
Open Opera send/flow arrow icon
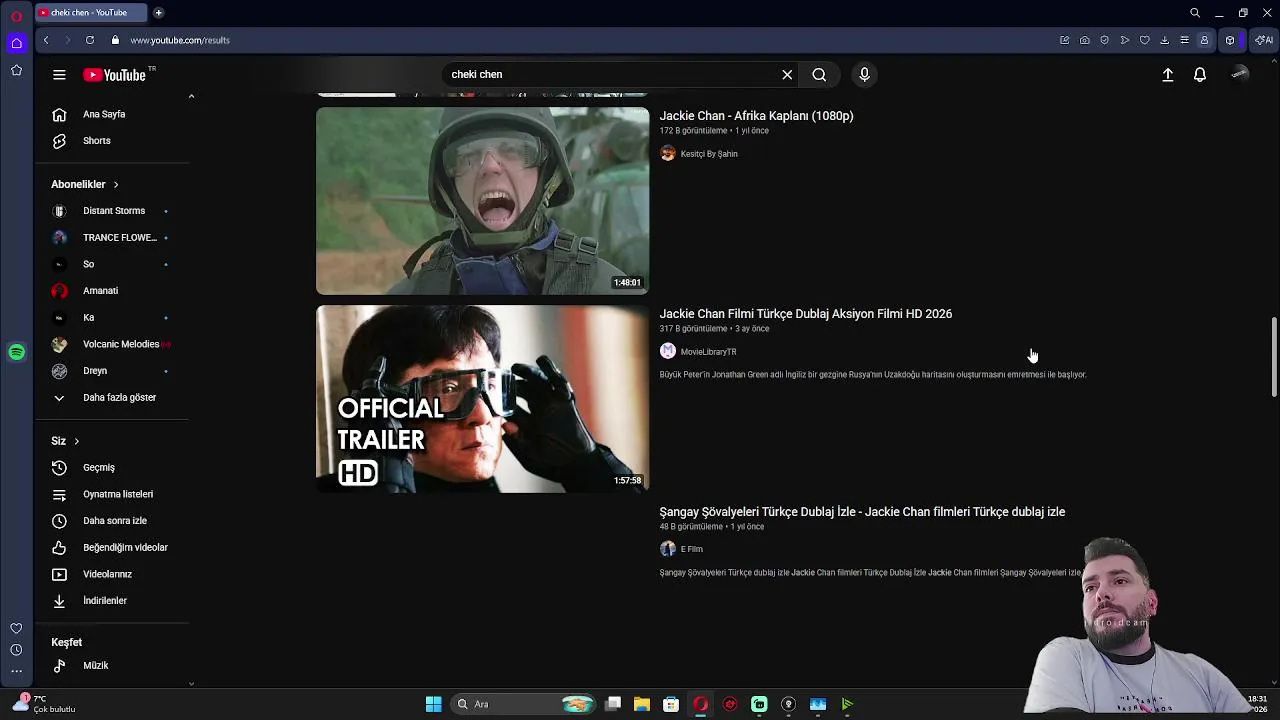pyautogui.click(x=1124, y=40)
